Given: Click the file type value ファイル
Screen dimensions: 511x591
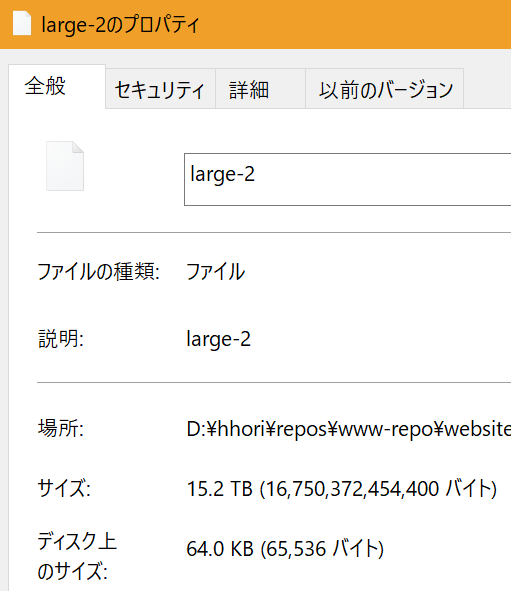Looking at the screenshot, I should pos(216,272).
